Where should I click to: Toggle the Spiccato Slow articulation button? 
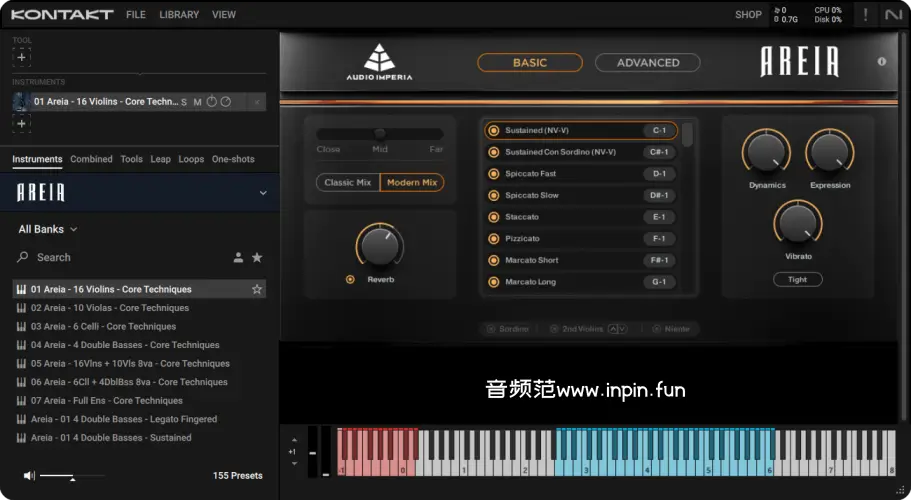pos(493,195)
